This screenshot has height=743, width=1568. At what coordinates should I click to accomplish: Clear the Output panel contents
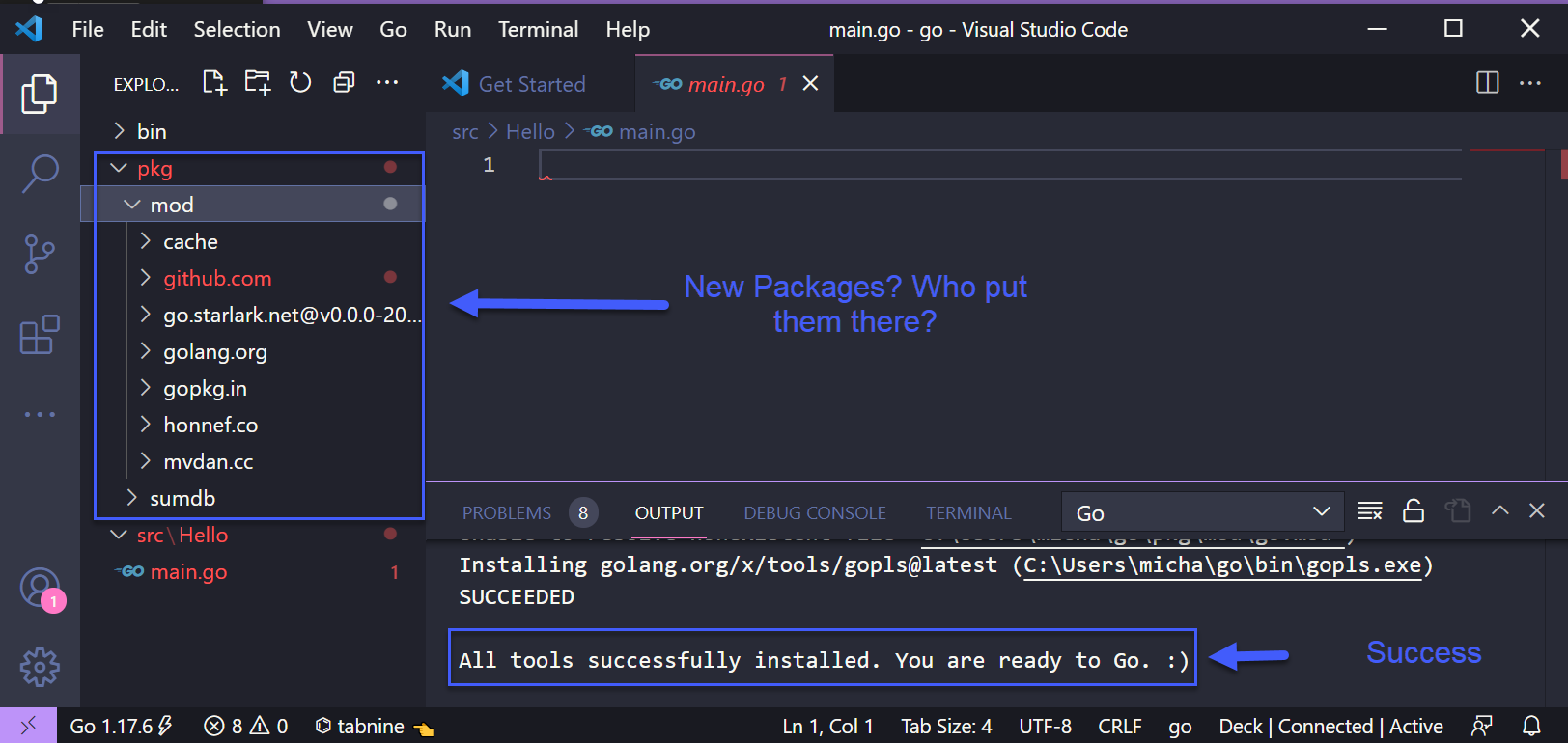[1369, 511]
